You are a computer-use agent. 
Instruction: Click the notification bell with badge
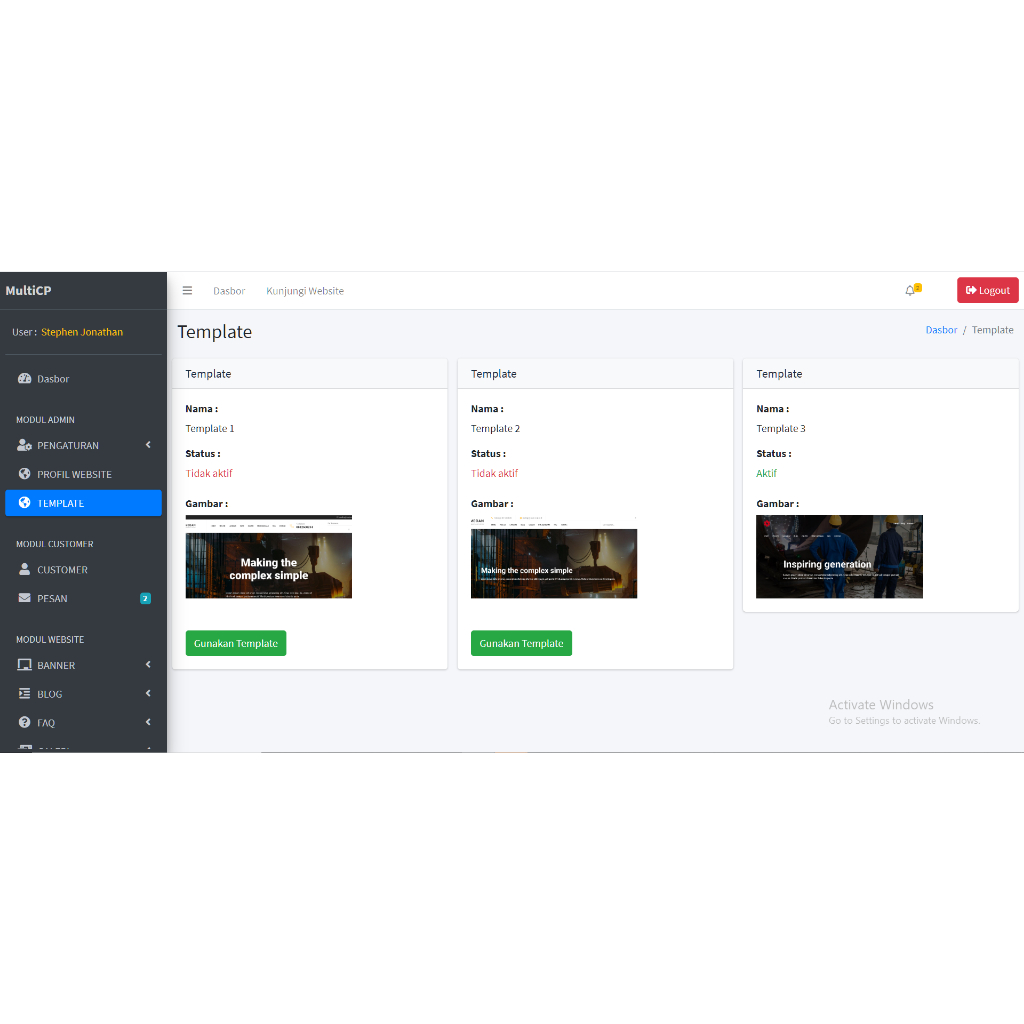pos(910,290)
